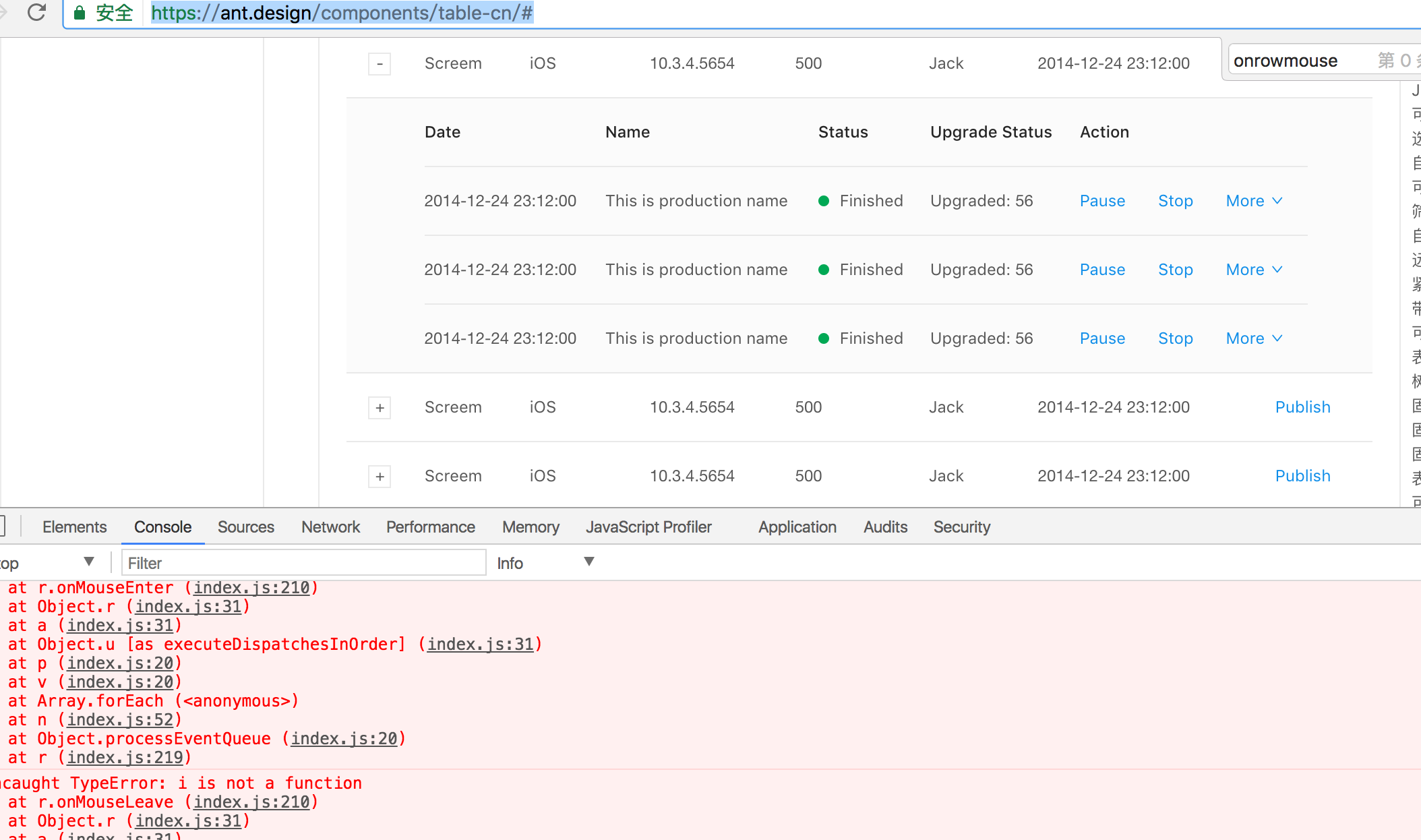Open the JavaScript Profiler tab
1421x840 pixels.
[648, 527]
